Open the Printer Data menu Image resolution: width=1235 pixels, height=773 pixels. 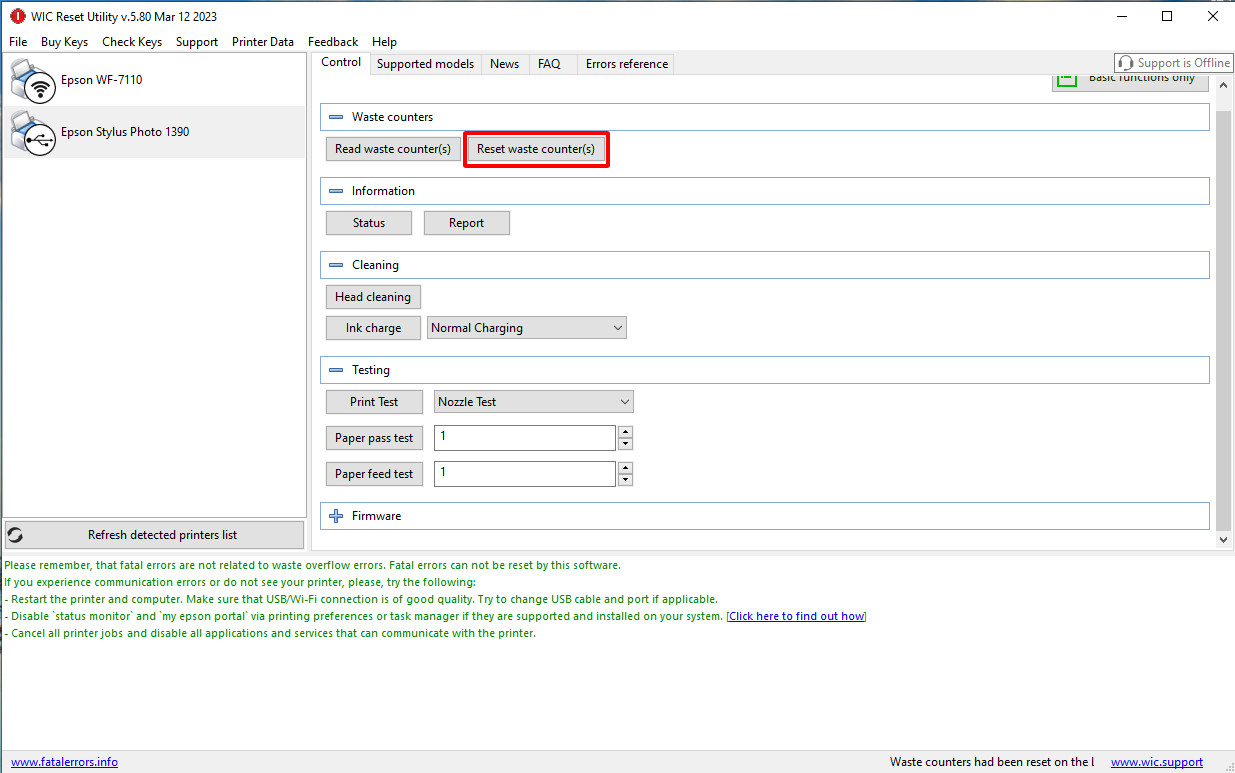[x=263, y=42]
